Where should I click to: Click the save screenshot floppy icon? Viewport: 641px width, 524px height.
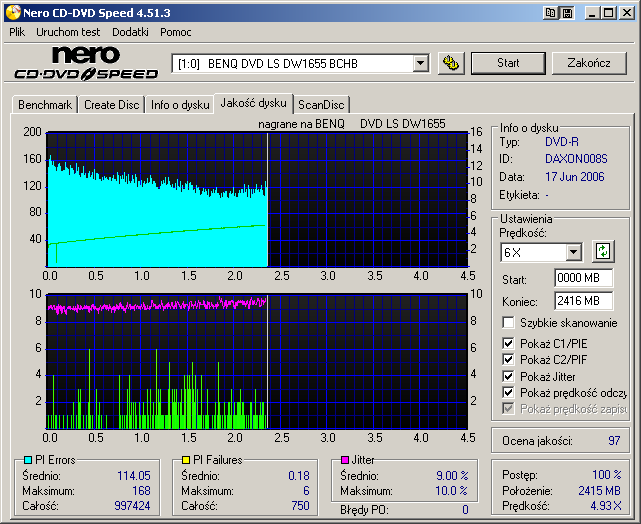click(x=567, y=13)
